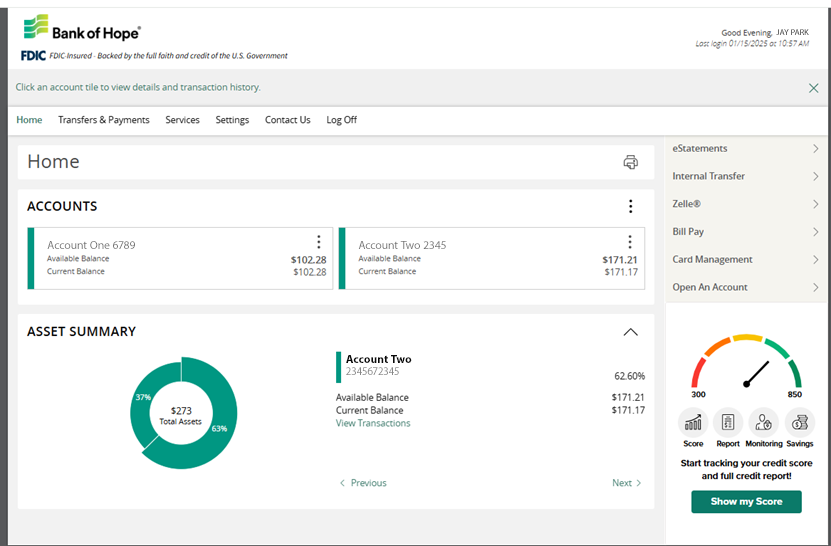
Task: Open Zelle from the side panel
Action: point(746,204)
